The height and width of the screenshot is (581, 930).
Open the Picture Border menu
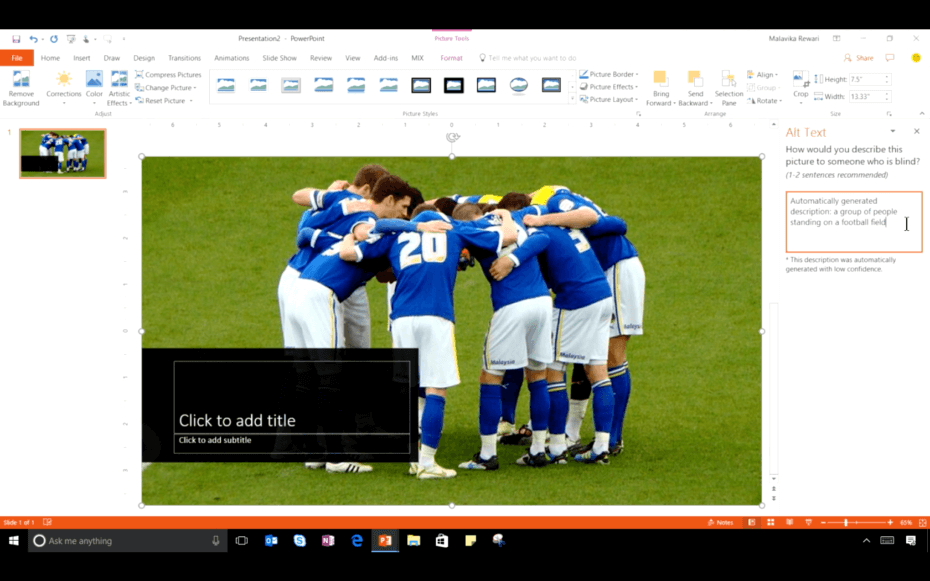click(608, 74)
